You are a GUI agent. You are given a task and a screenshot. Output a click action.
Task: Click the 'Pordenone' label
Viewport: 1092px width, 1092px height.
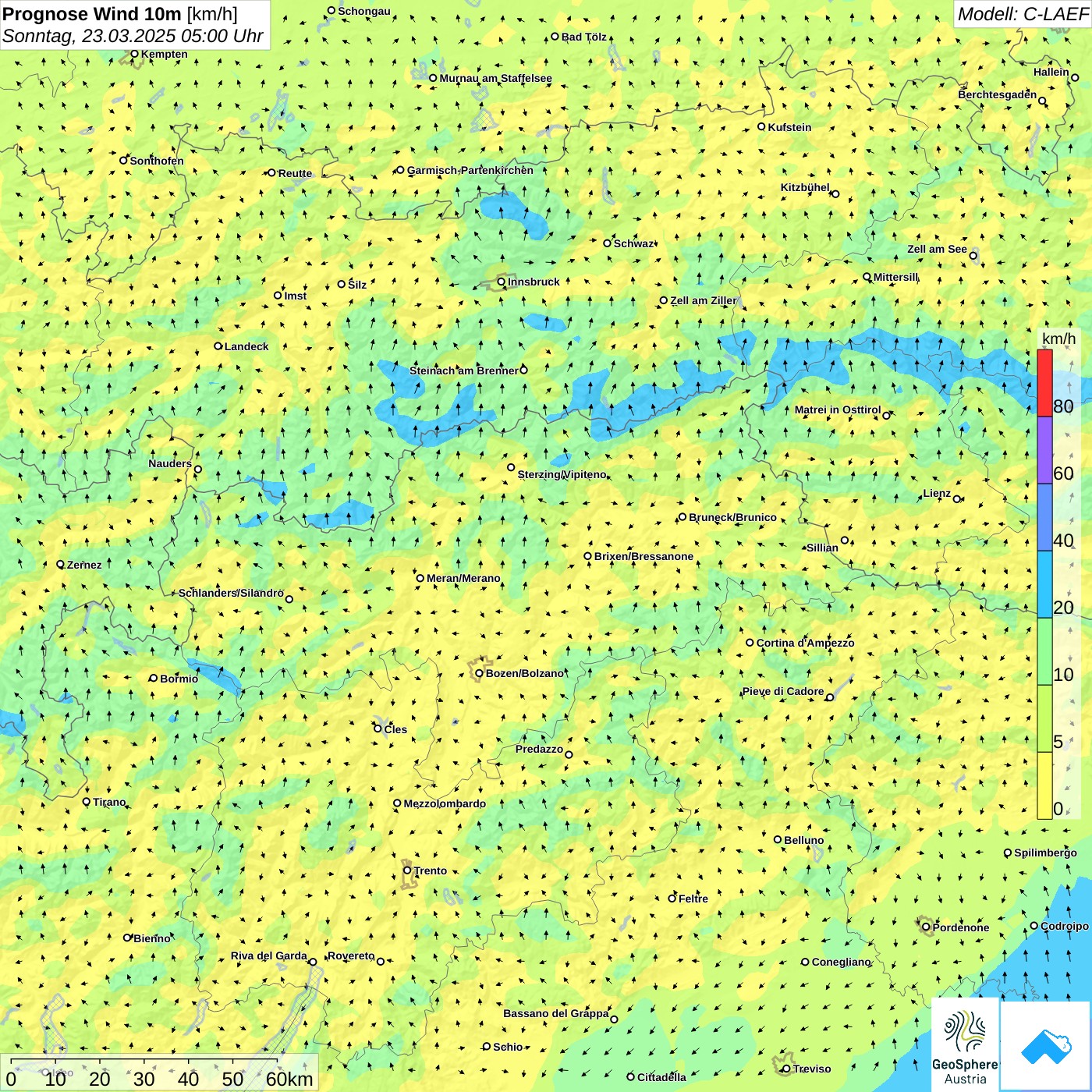point(961,927)
